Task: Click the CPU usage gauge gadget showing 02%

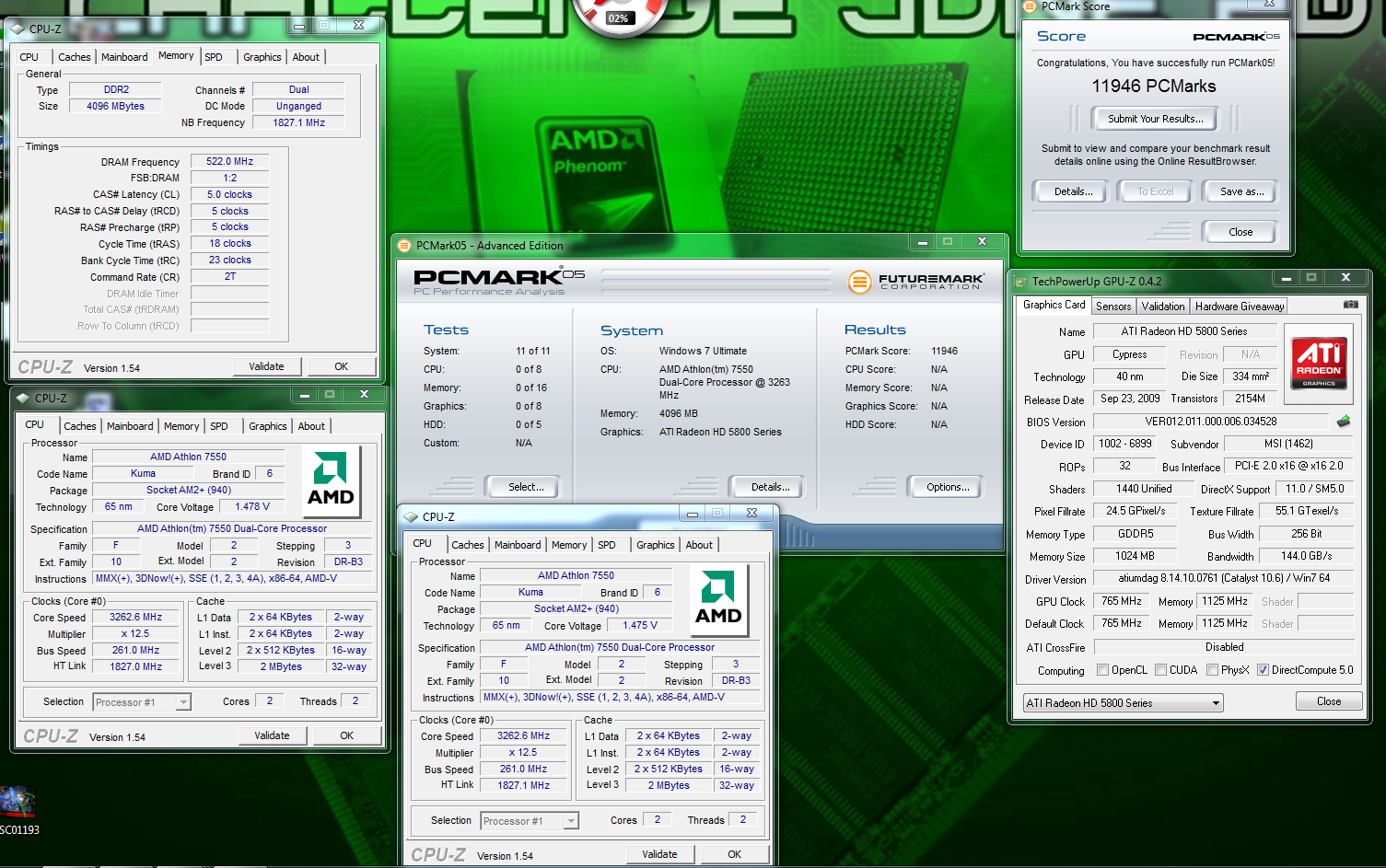Action: (x=618, y=16)
